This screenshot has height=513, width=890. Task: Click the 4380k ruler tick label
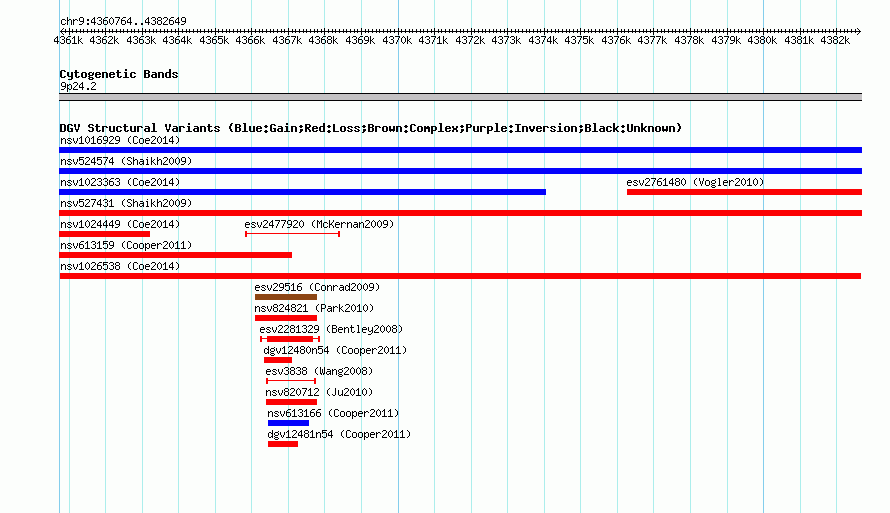click(x=762, y=40)
